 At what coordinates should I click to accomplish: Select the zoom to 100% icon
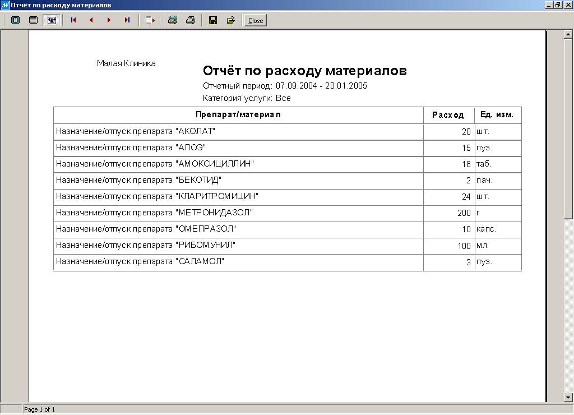click(33, 20)
